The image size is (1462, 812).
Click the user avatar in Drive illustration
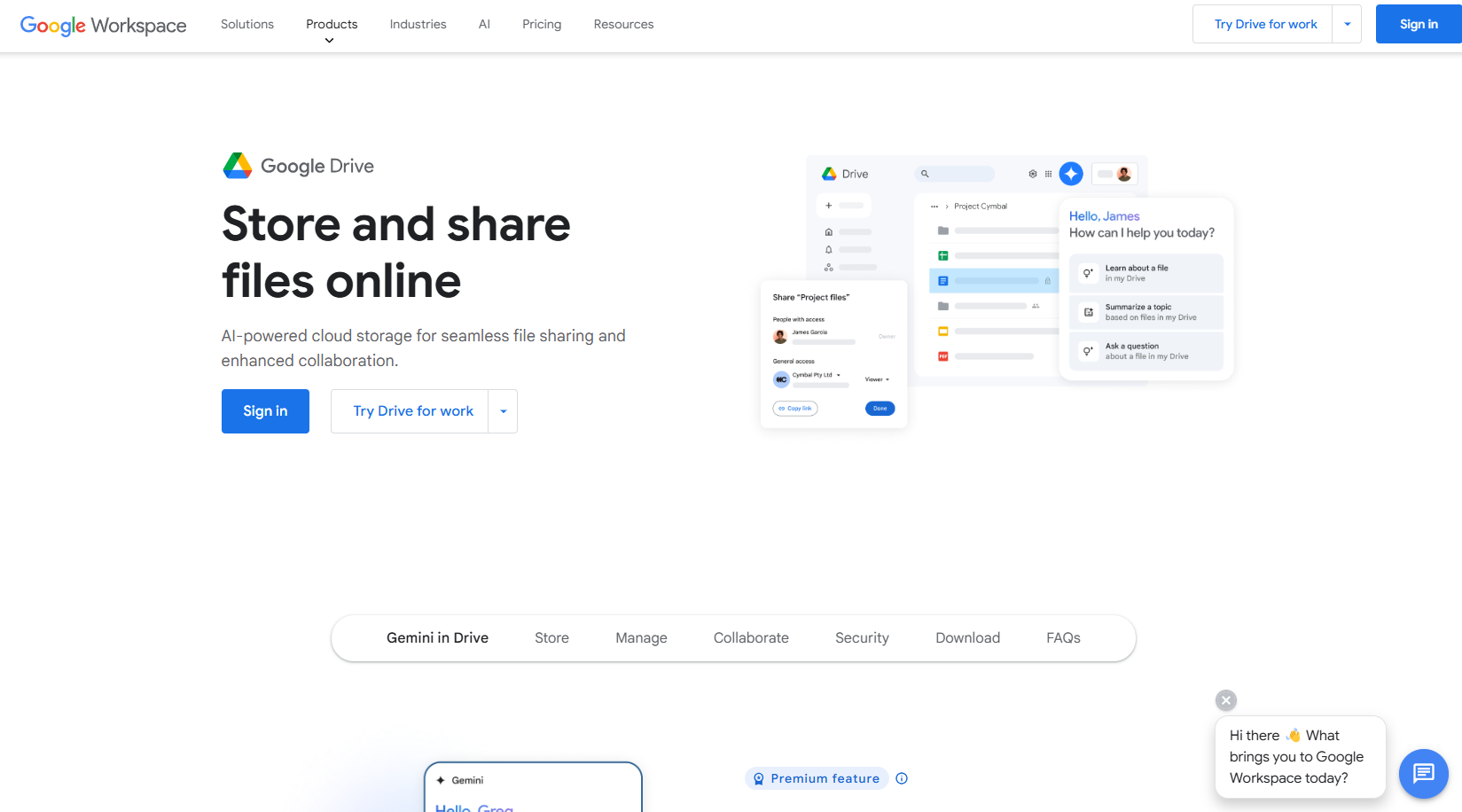(x=1124, y=174)
